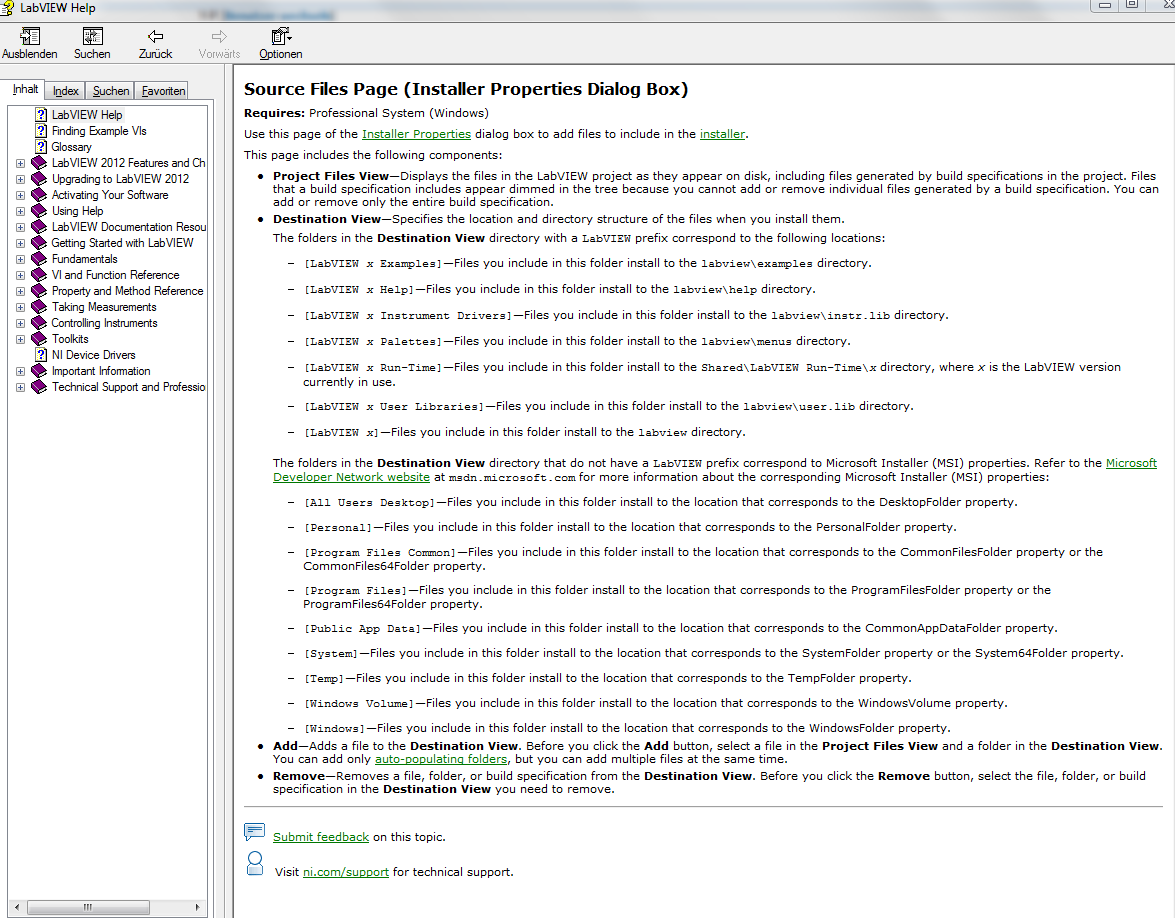
Task: Click the Finding Example VIs page icon
Action: click(x=41, y=130)
